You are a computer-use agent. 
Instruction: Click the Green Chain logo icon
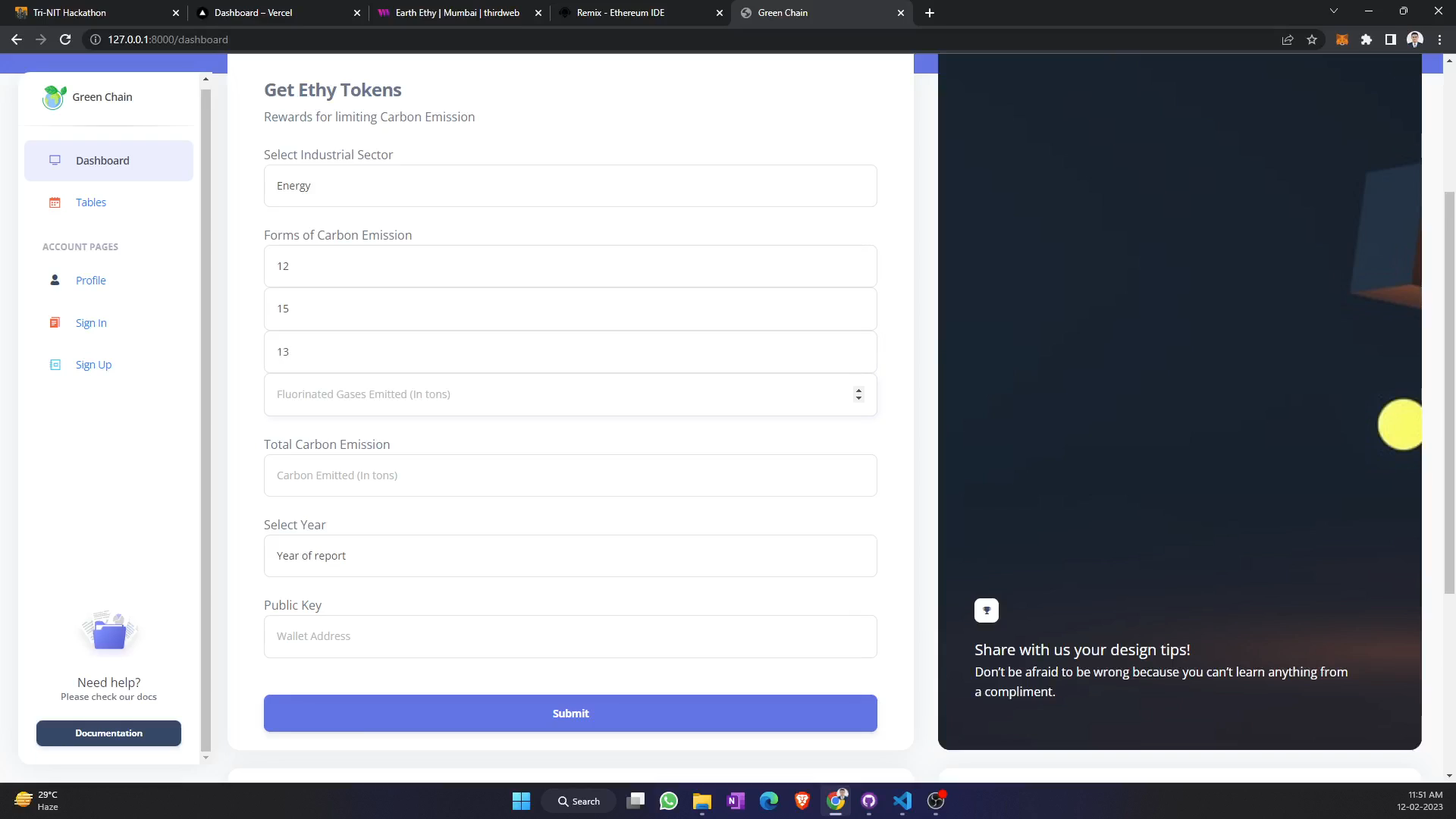pyautogui.click(x=54, y=97)
